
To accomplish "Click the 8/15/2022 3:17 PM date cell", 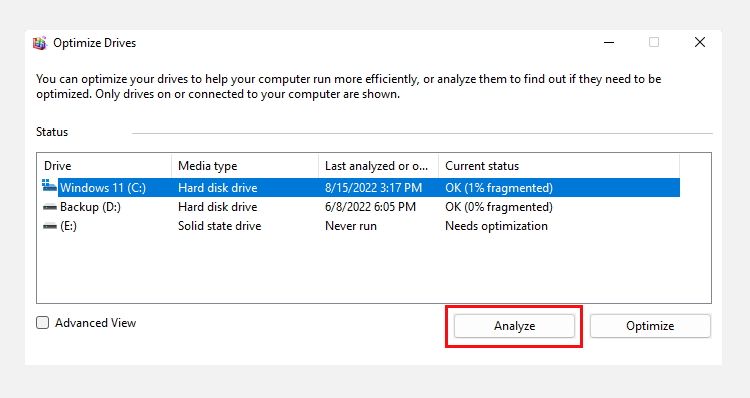I will click(x=373, y=188).
